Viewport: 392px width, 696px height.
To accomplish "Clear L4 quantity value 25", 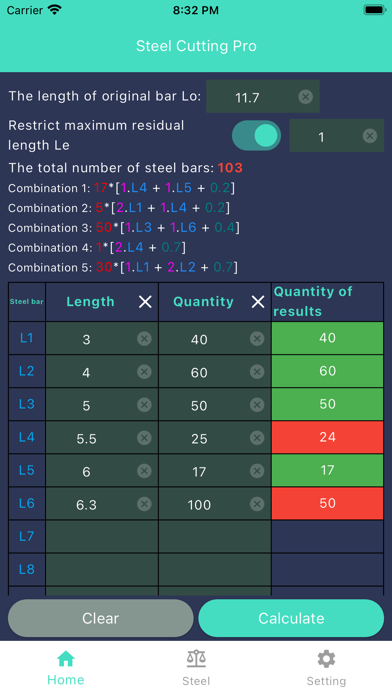I will (x=257, y=438).
